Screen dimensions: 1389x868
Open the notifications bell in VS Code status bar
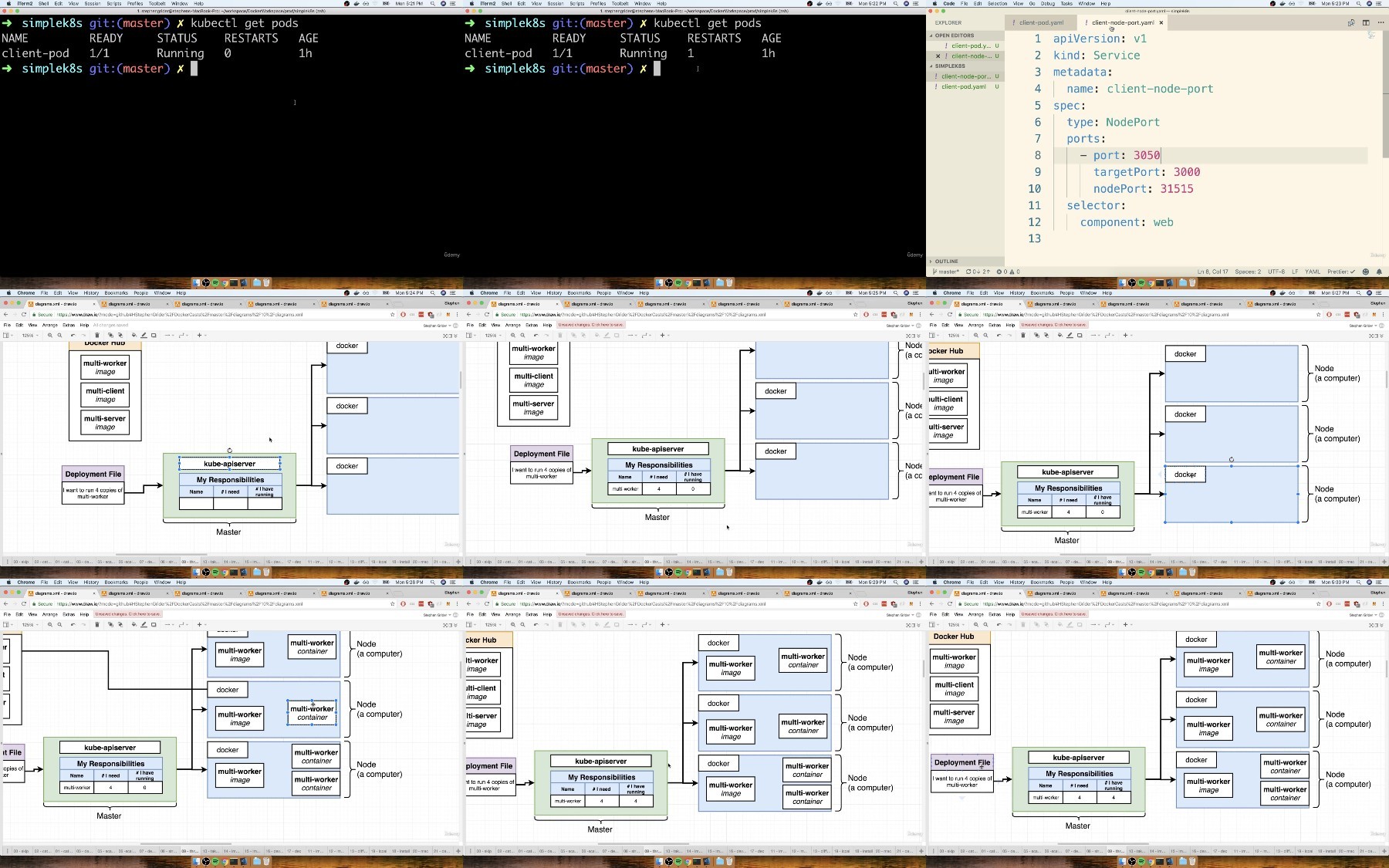click(1379, 272)
